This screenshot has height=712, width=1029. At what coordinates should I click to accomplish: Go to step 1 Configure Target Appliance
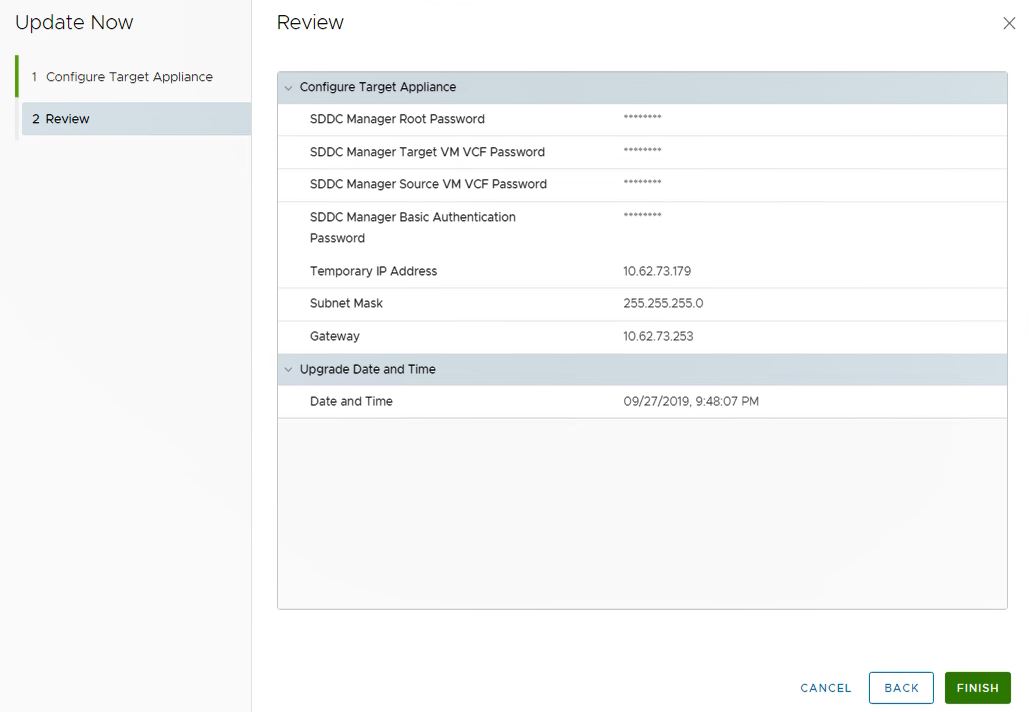click(x=129, y=77)
